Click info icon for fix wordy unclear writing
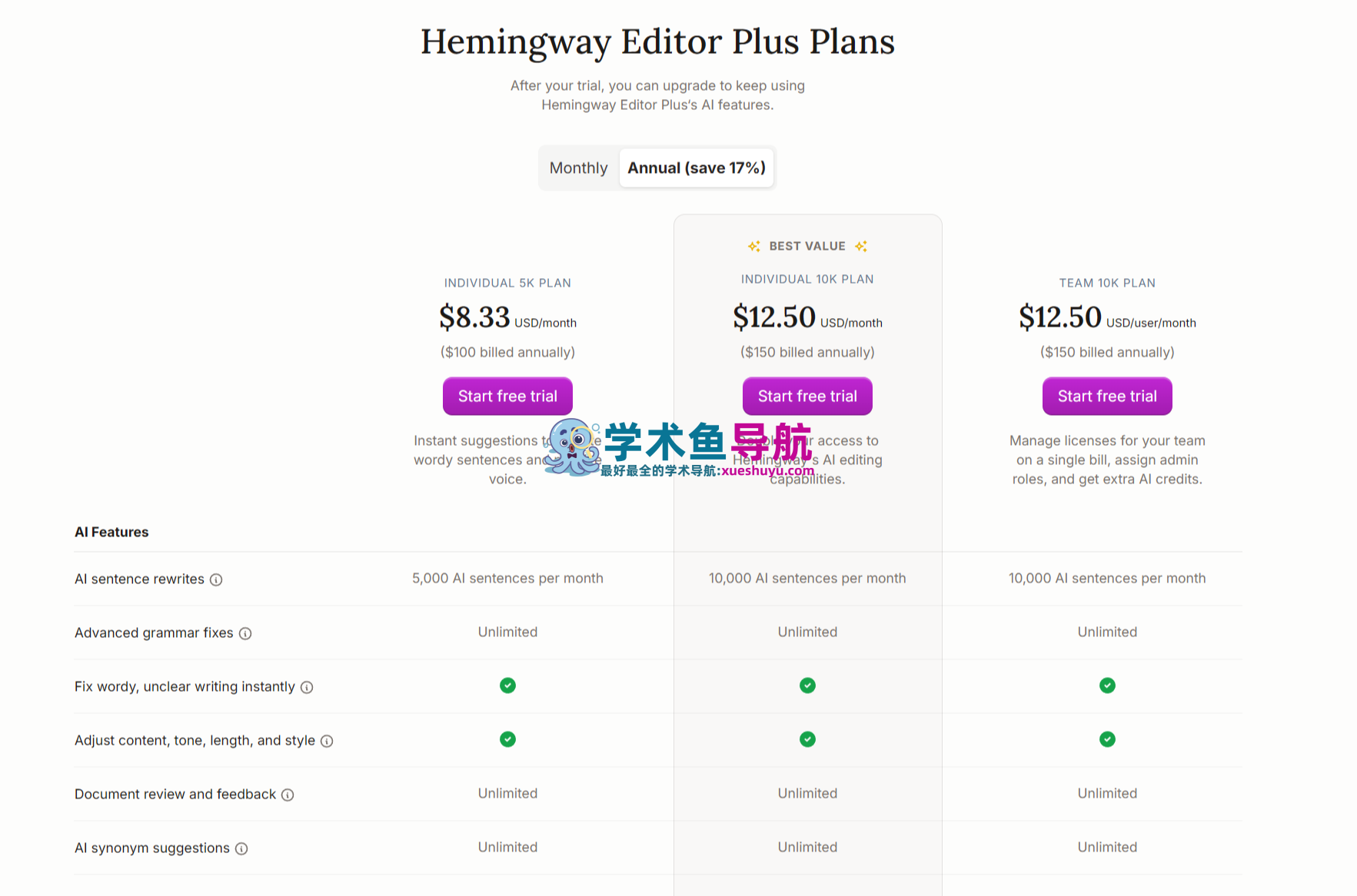The image size is (1357, 896). pyautogui.click(x=307, y=687)
